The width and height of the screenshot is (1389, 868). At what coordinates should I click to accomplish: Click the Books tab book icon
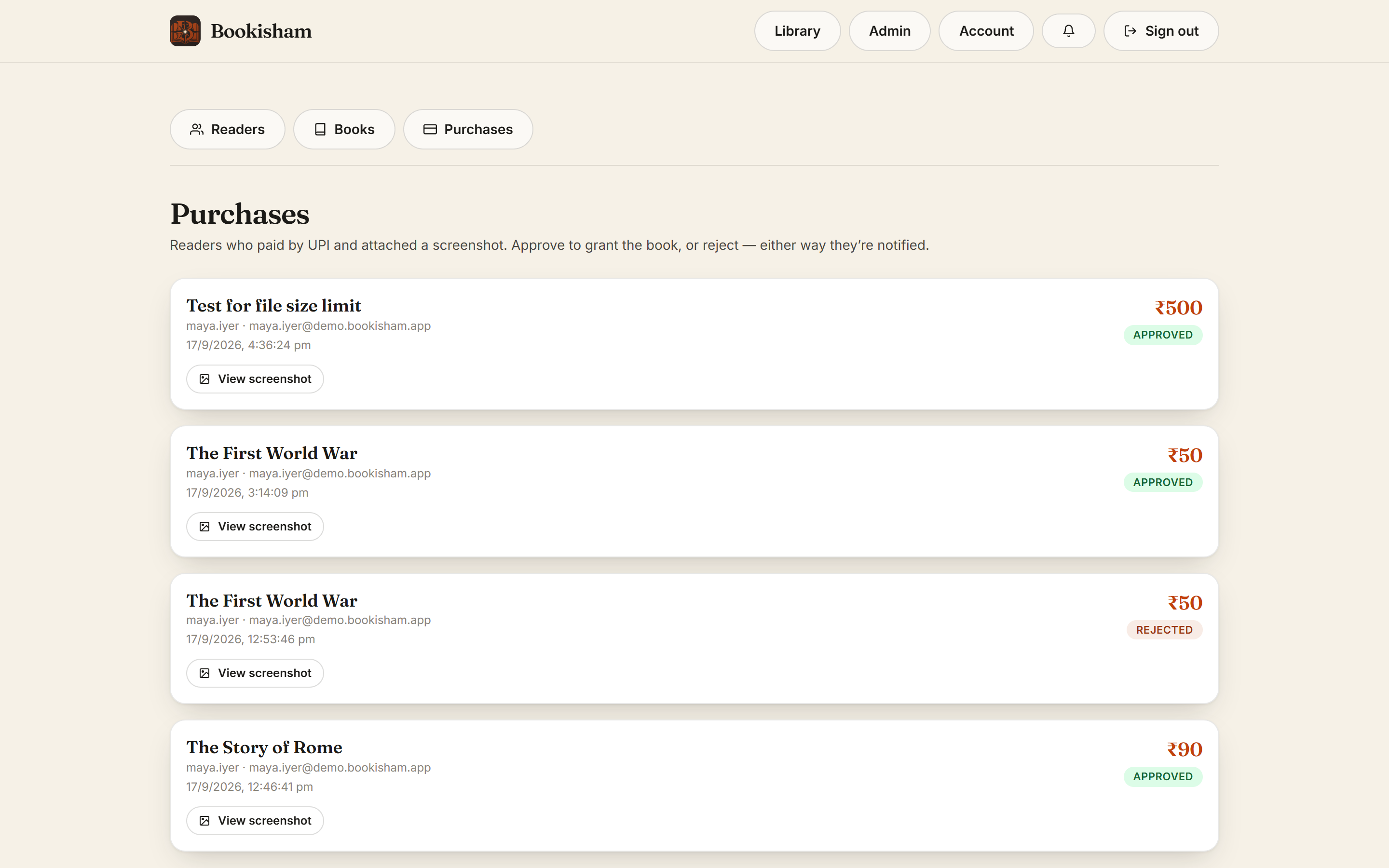point(320,129)
